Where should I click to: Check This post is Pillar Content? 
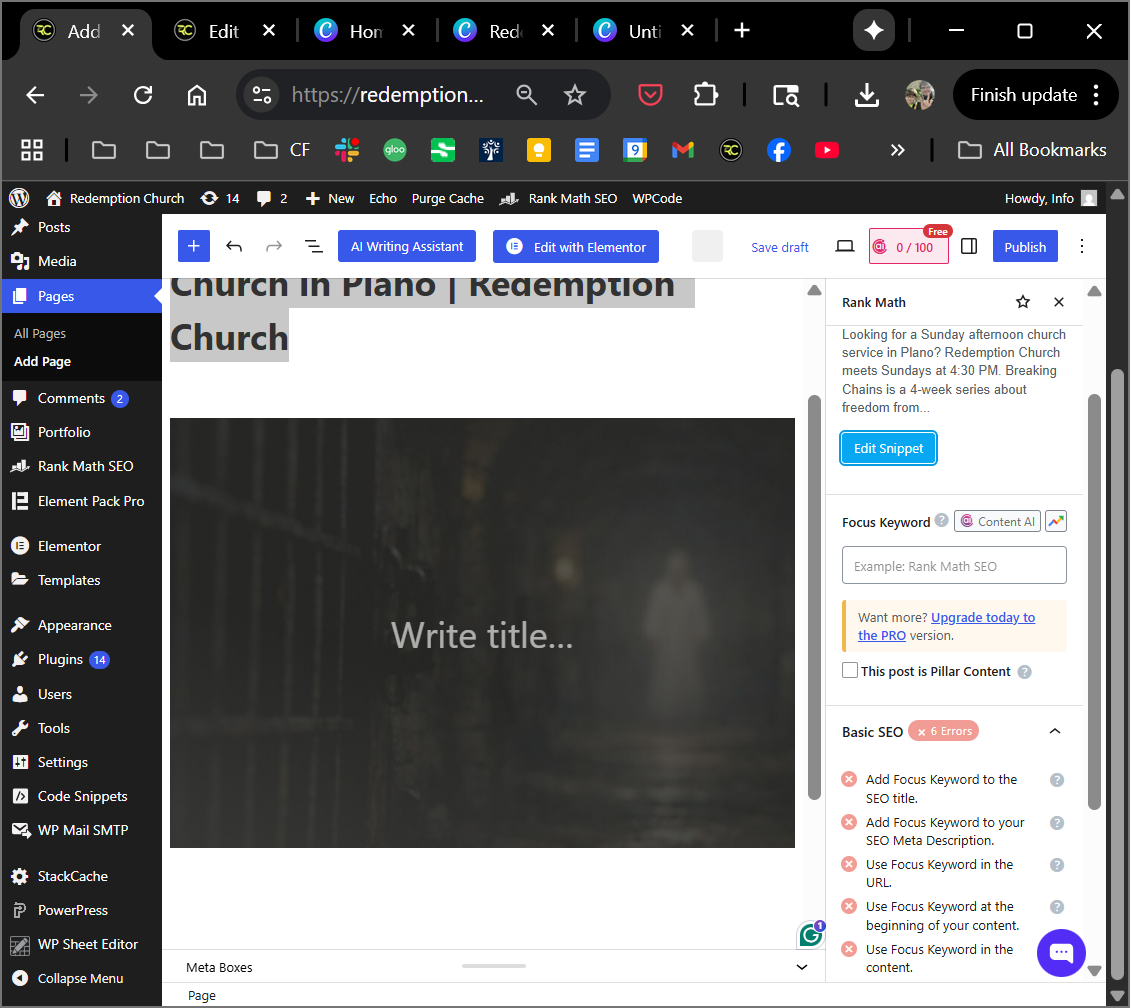(850, 671)
